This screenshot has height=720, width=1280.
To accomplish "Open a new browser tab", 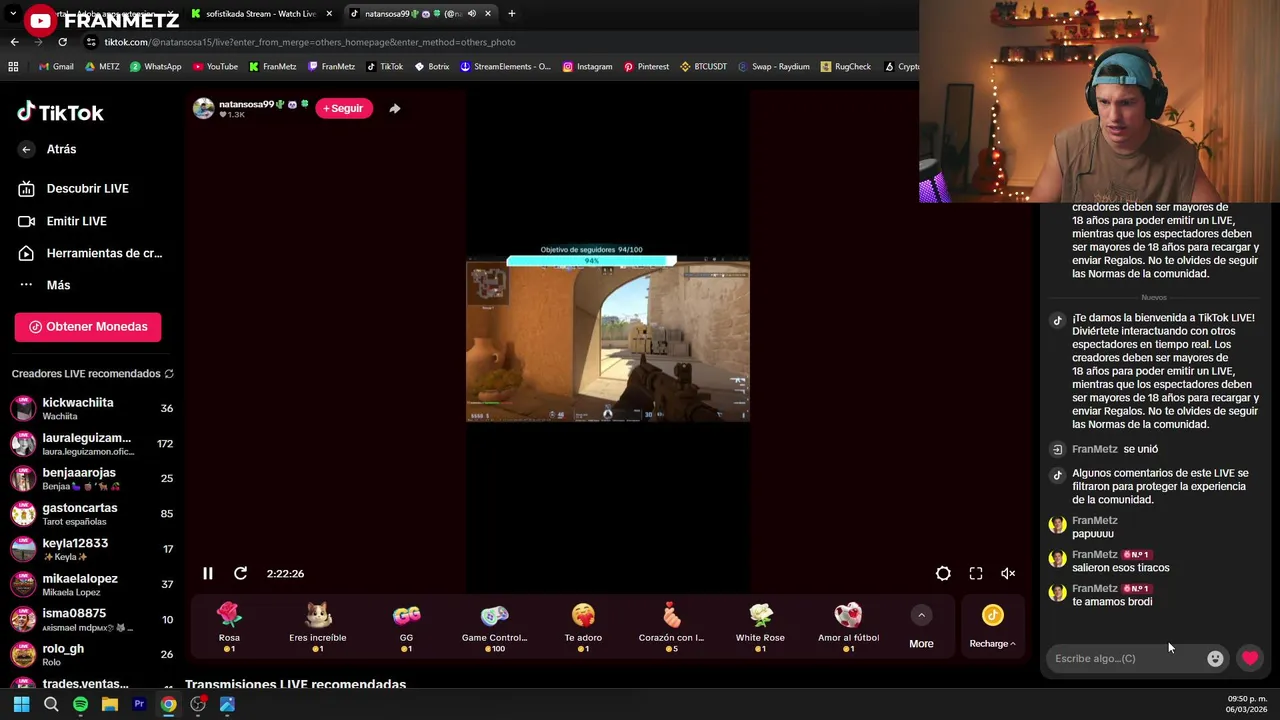I will 511,14.
